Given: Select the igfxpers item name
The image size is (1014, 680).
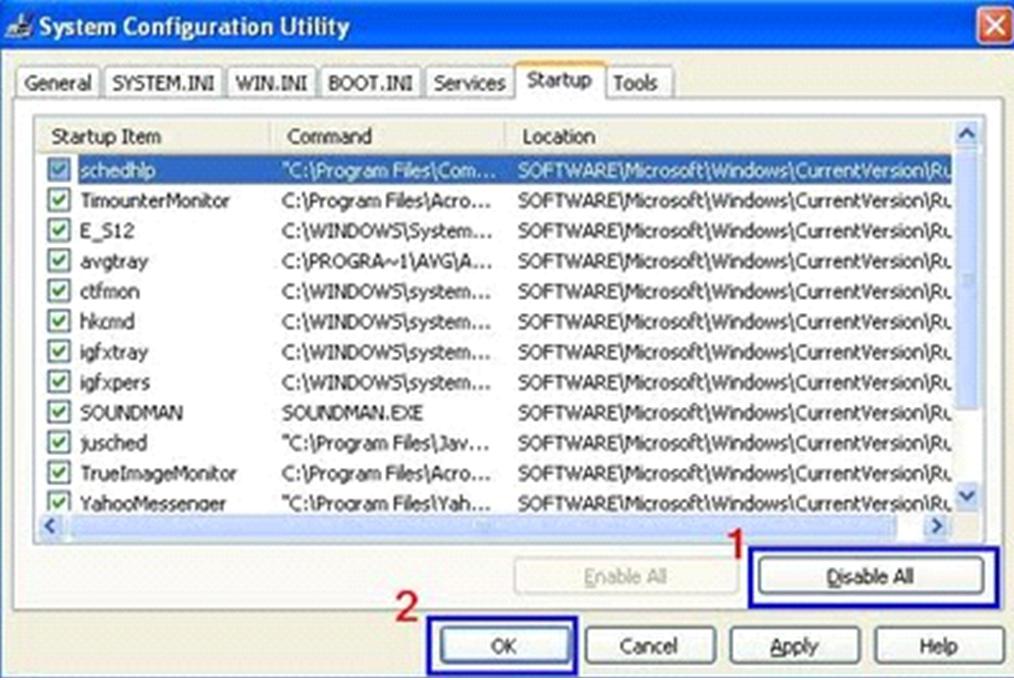Looking at the screenshot, I should [114, 383].
